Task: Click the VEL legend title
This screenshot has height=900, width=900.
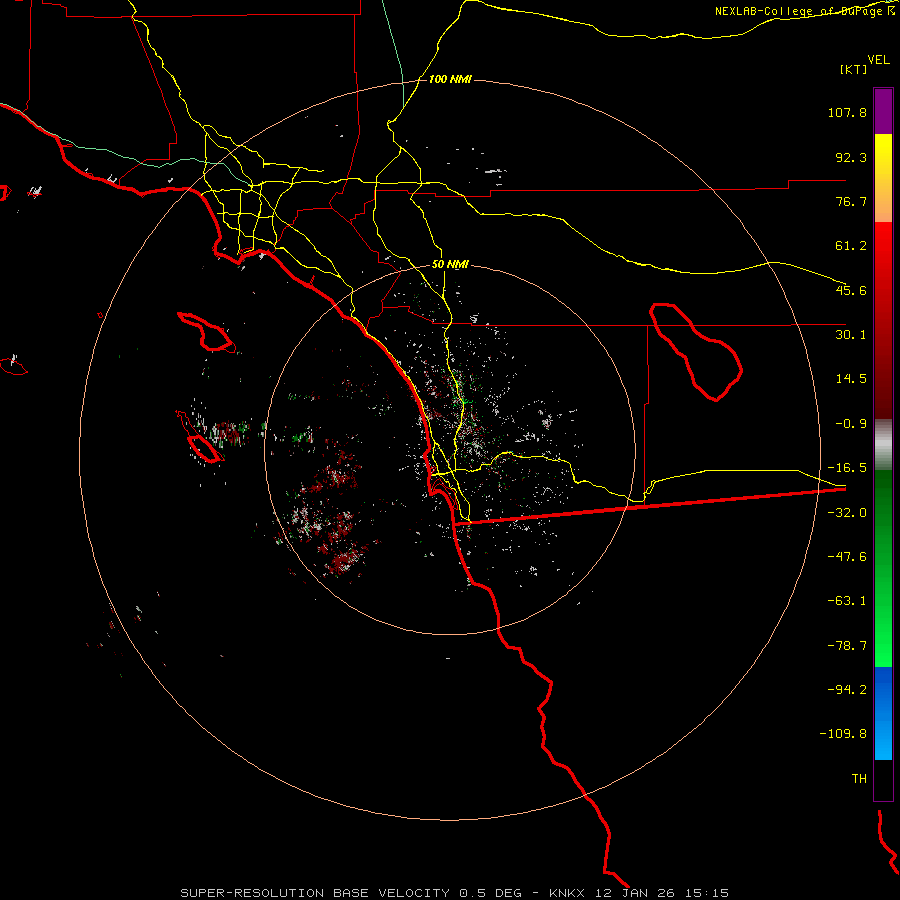Action: pyautogui.click(x=878, y=60)
